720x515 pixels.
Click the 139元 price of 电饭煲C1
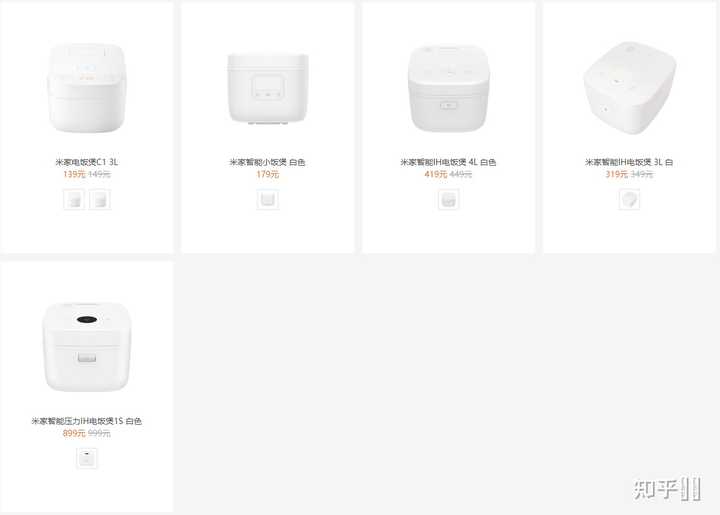(x=74, y=174)
